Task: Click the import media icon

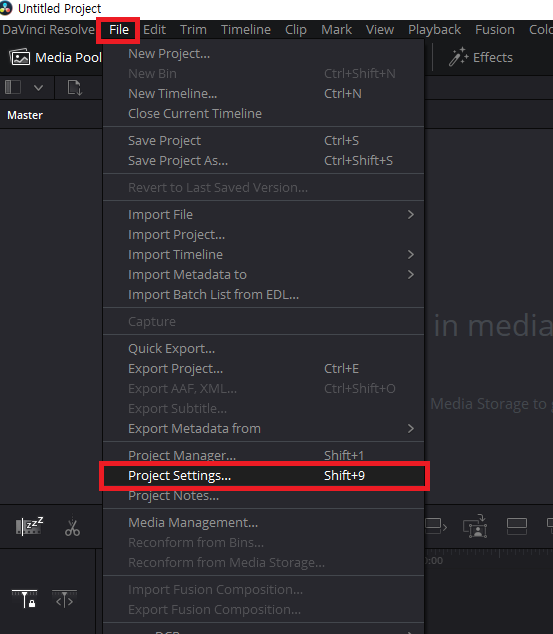Action: point(75,87)
